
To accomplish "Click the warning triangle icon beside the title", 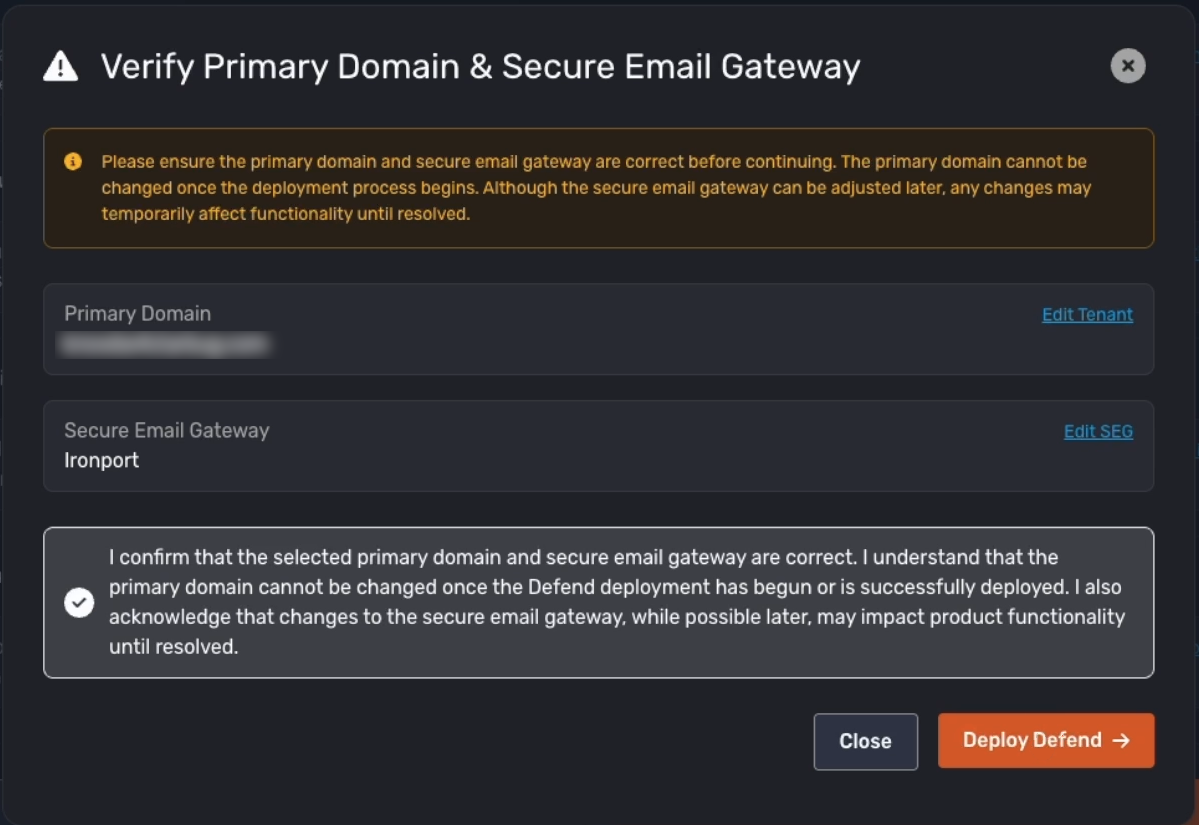I will coord(60,67).
